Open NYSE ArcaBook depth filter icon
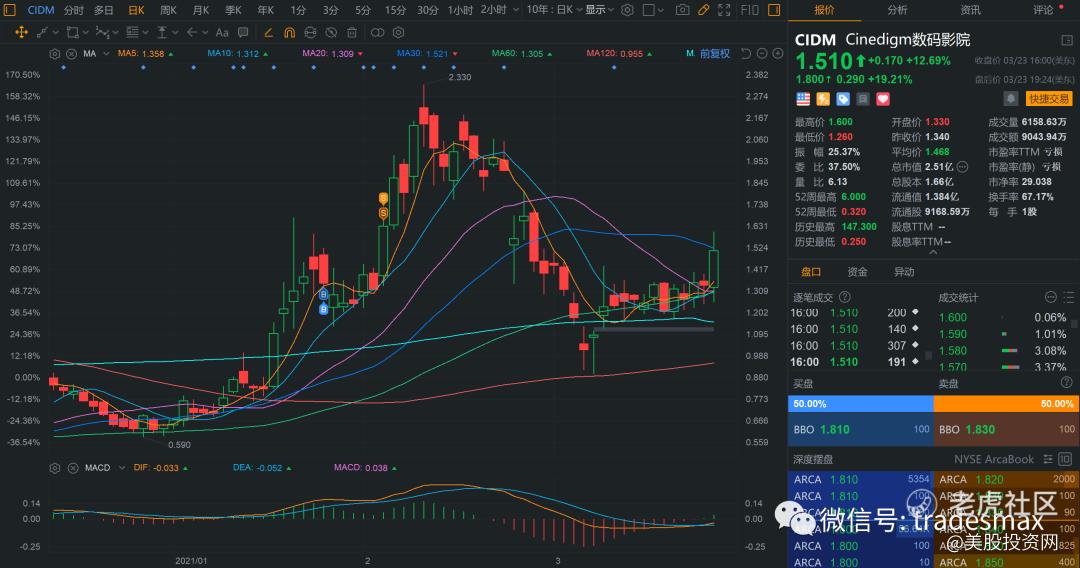This screenshot has width=1080, height=568. pyautogui.click(x=1048, y=459)
